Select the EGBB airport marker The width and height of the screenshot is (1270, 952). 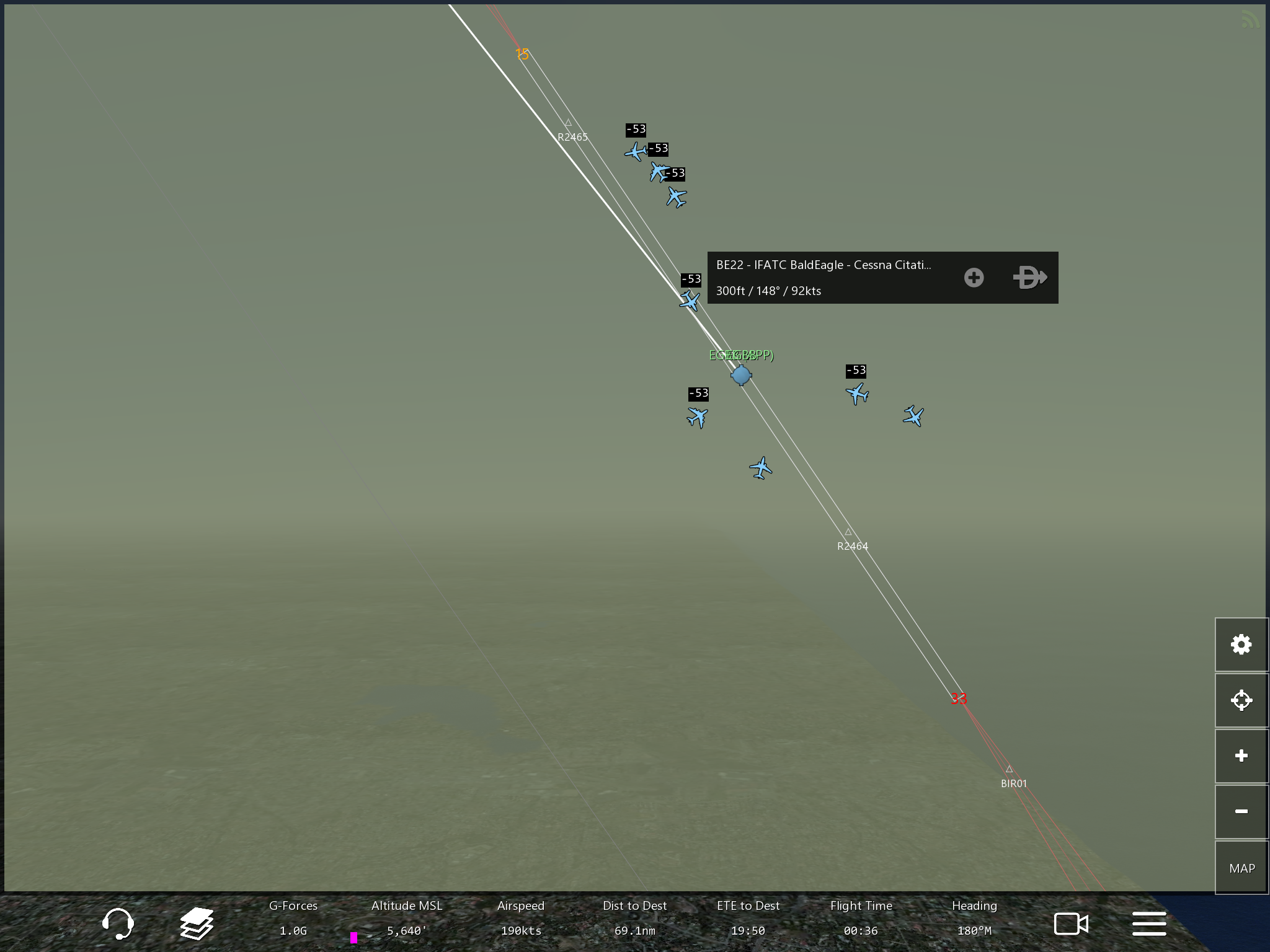(x=741, y=374)
